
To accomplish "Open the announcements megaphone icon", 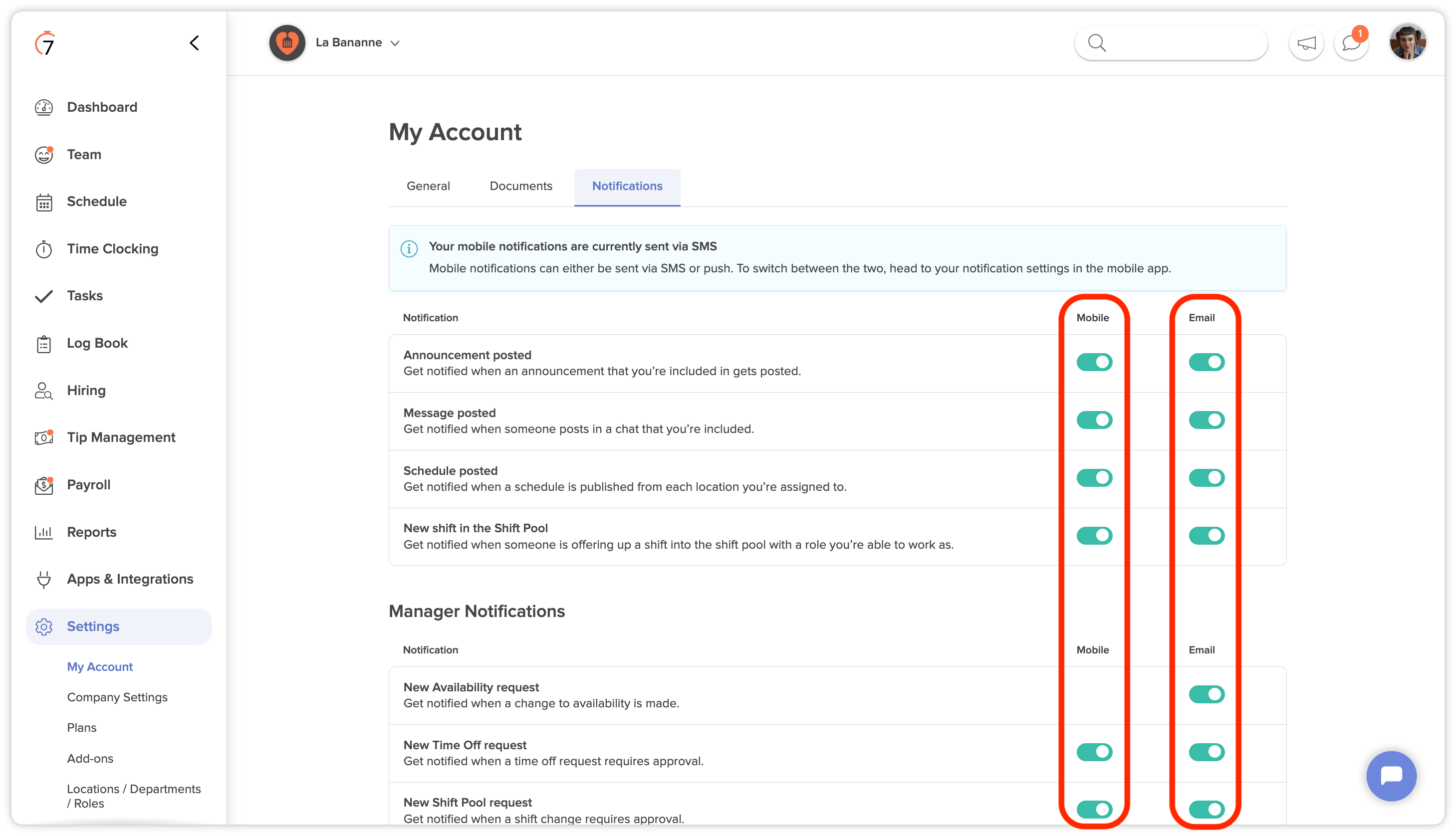I will [1306, 43].
